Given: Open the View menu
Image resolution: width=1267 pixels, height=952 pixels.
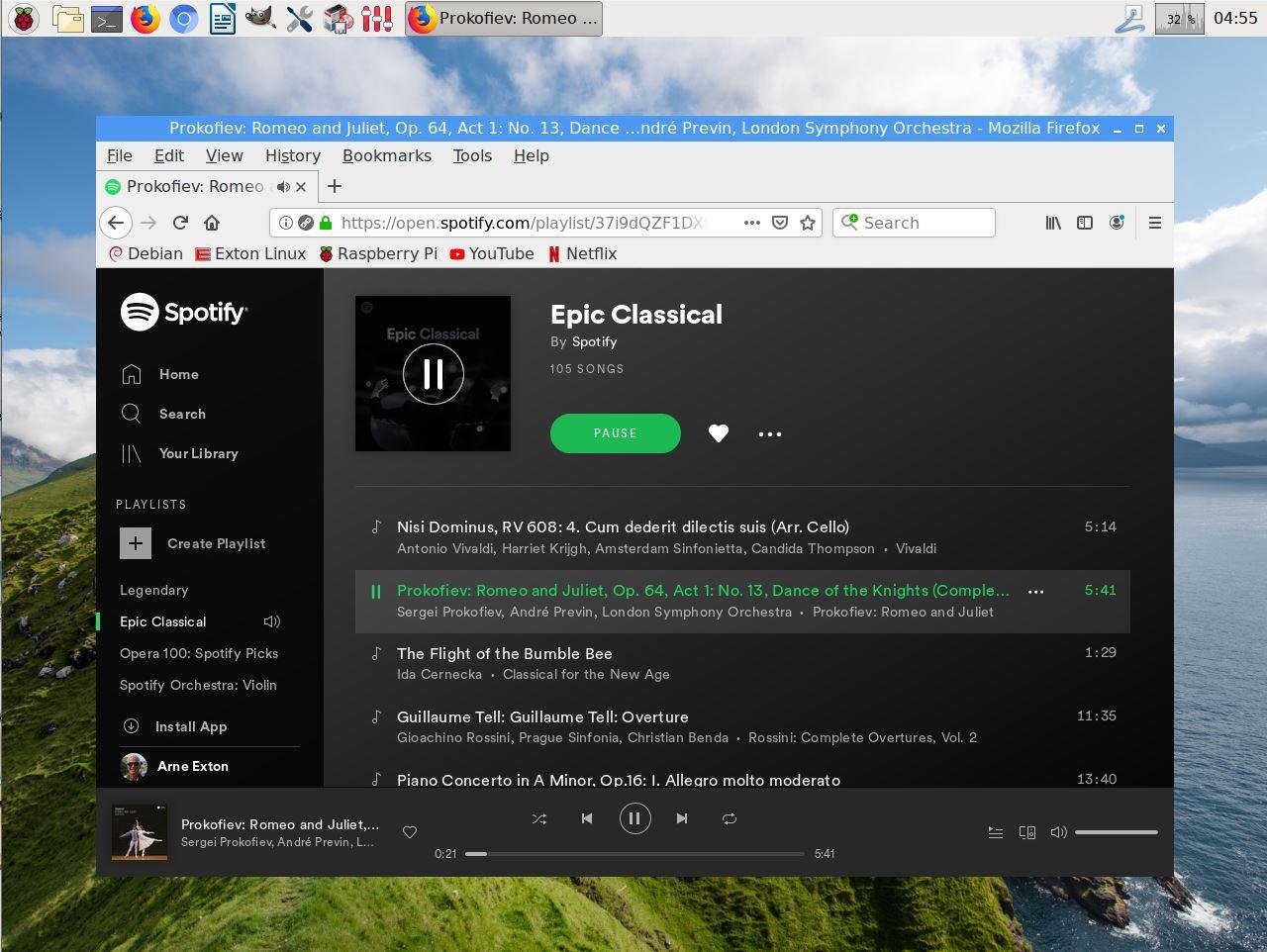Looking at the screenshot, I should (x=225, y=155).
